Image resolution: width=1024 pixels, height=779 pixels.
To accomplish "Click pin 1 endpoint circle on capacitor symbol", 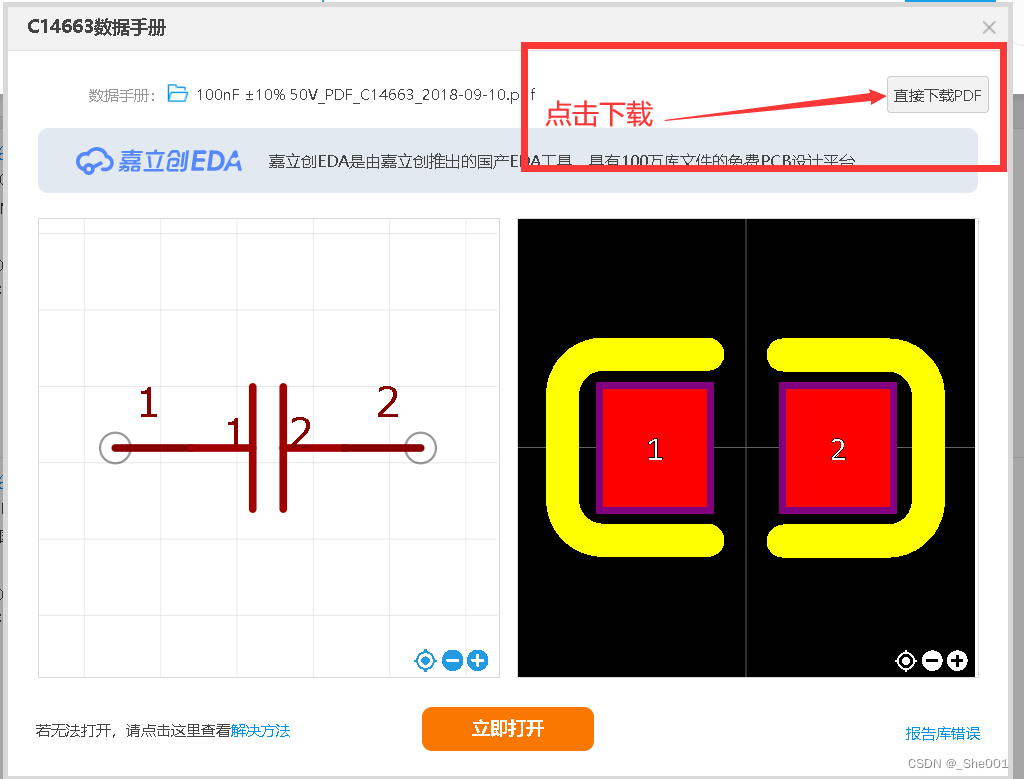I will 115,448.
